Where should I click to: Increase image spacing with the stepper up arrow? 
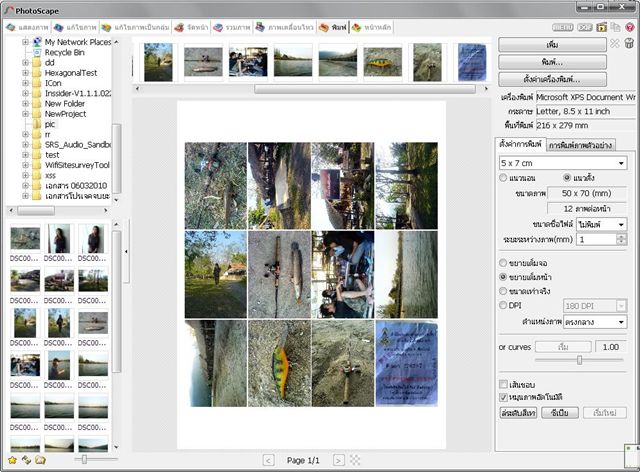pos(621,236)
